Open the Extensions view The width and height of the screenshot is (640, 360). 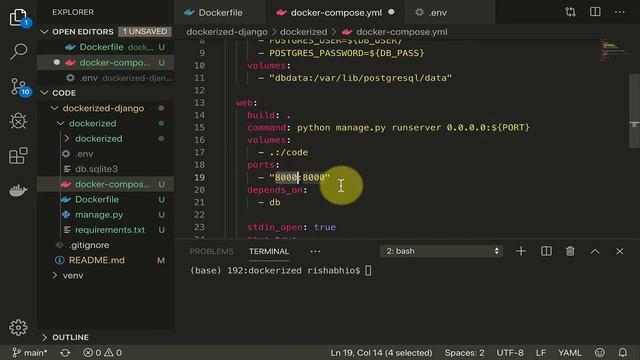pos(18,156)
